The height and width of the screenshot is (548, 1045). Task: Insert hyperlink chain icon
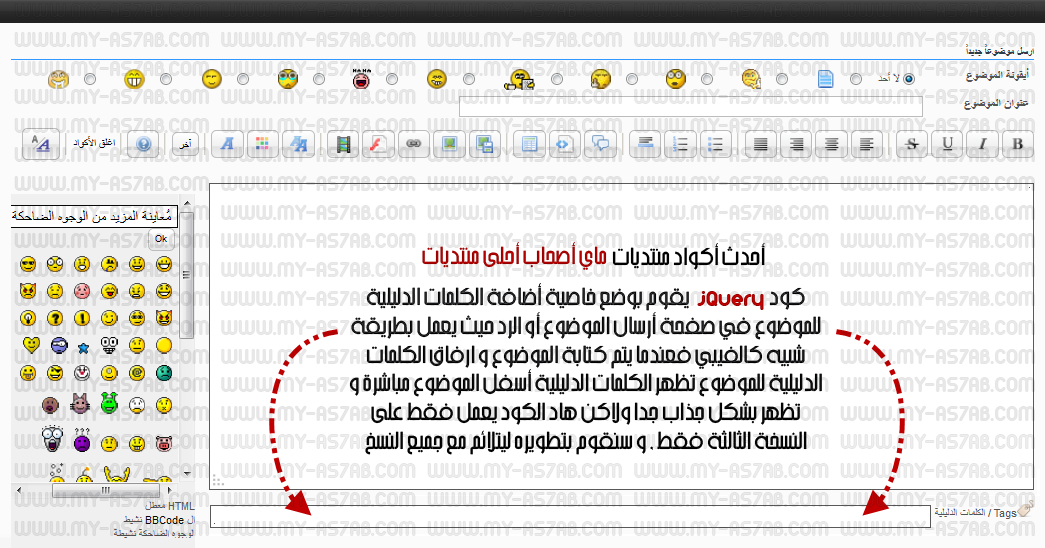point(414,144)
